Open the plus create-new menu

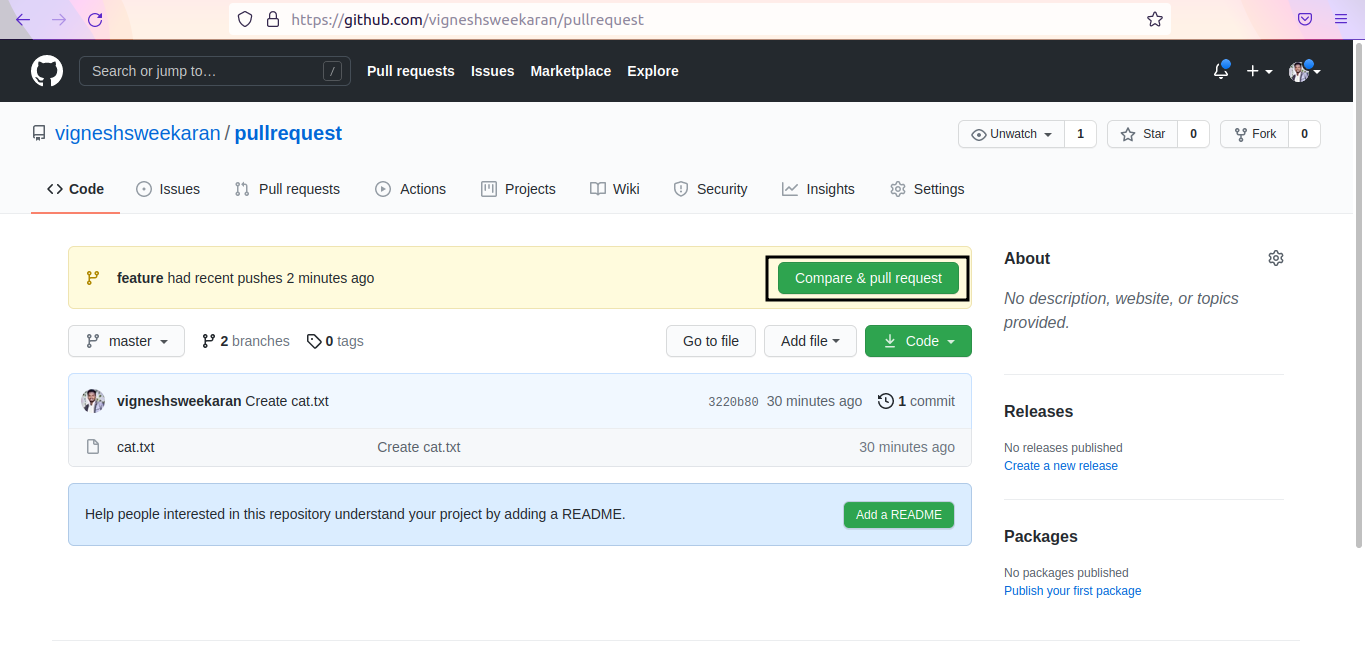tap(1259, 71)
